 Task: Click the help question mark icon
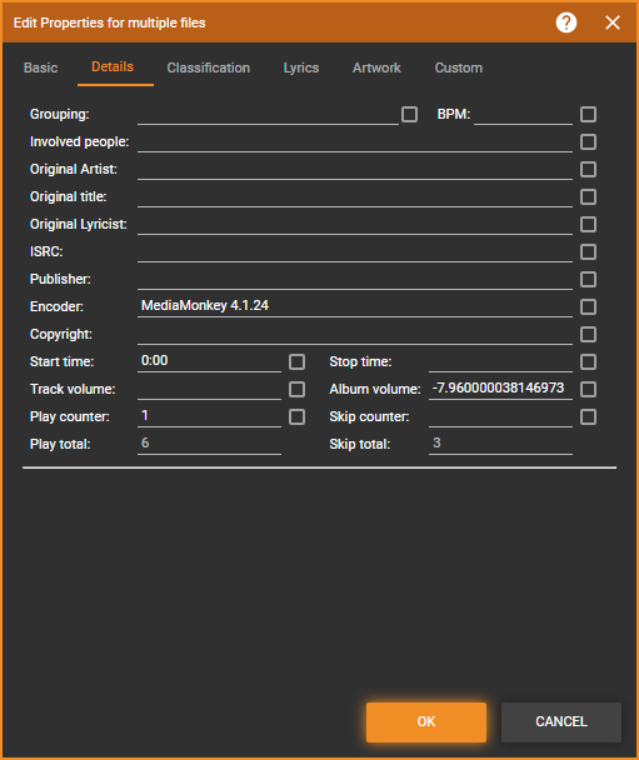click(x=566, y=22)
